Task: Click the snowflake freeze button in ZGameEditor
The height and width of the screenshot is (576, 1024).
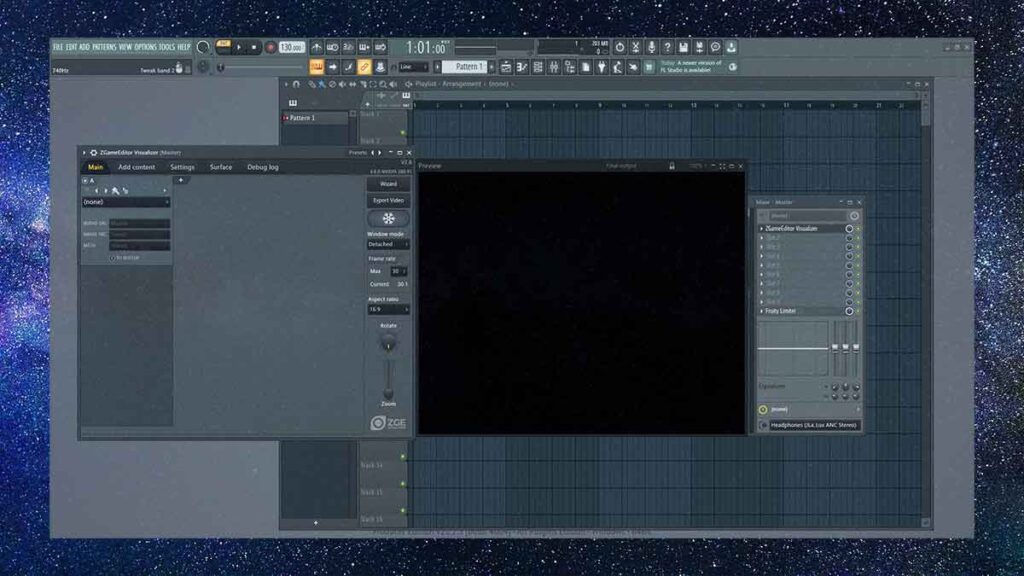Action: pos(388,218)
